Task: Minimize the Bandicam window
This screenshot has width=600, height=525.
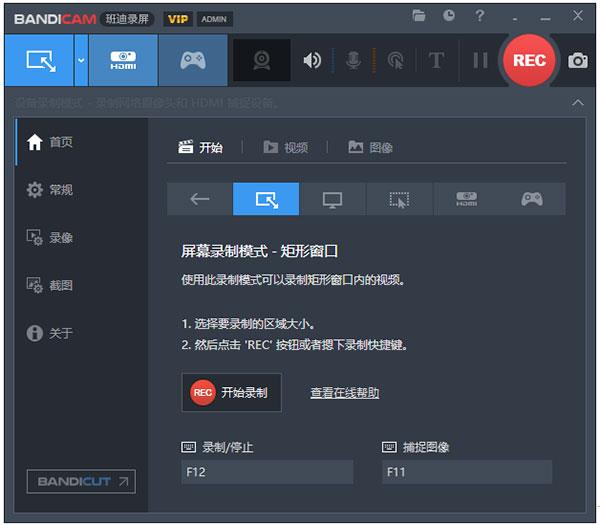Action: [545, 19]
